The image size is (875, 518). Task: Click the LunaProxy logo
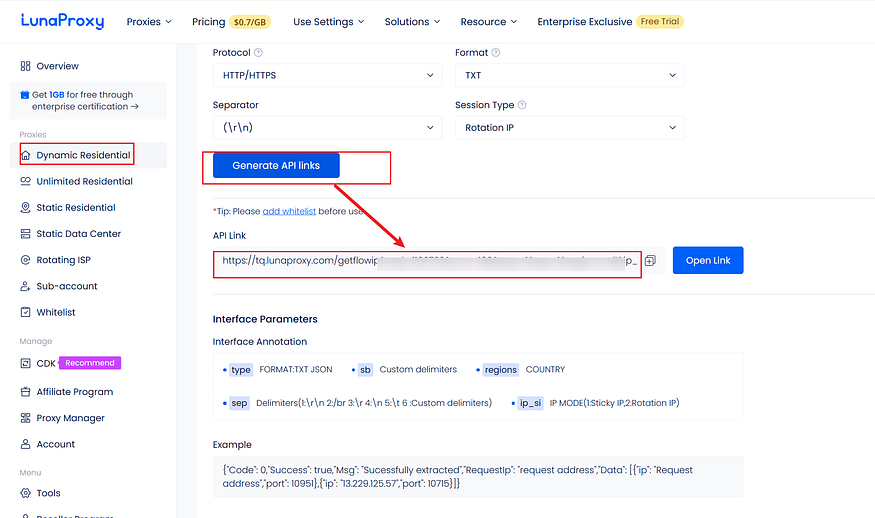coord(62,21)
